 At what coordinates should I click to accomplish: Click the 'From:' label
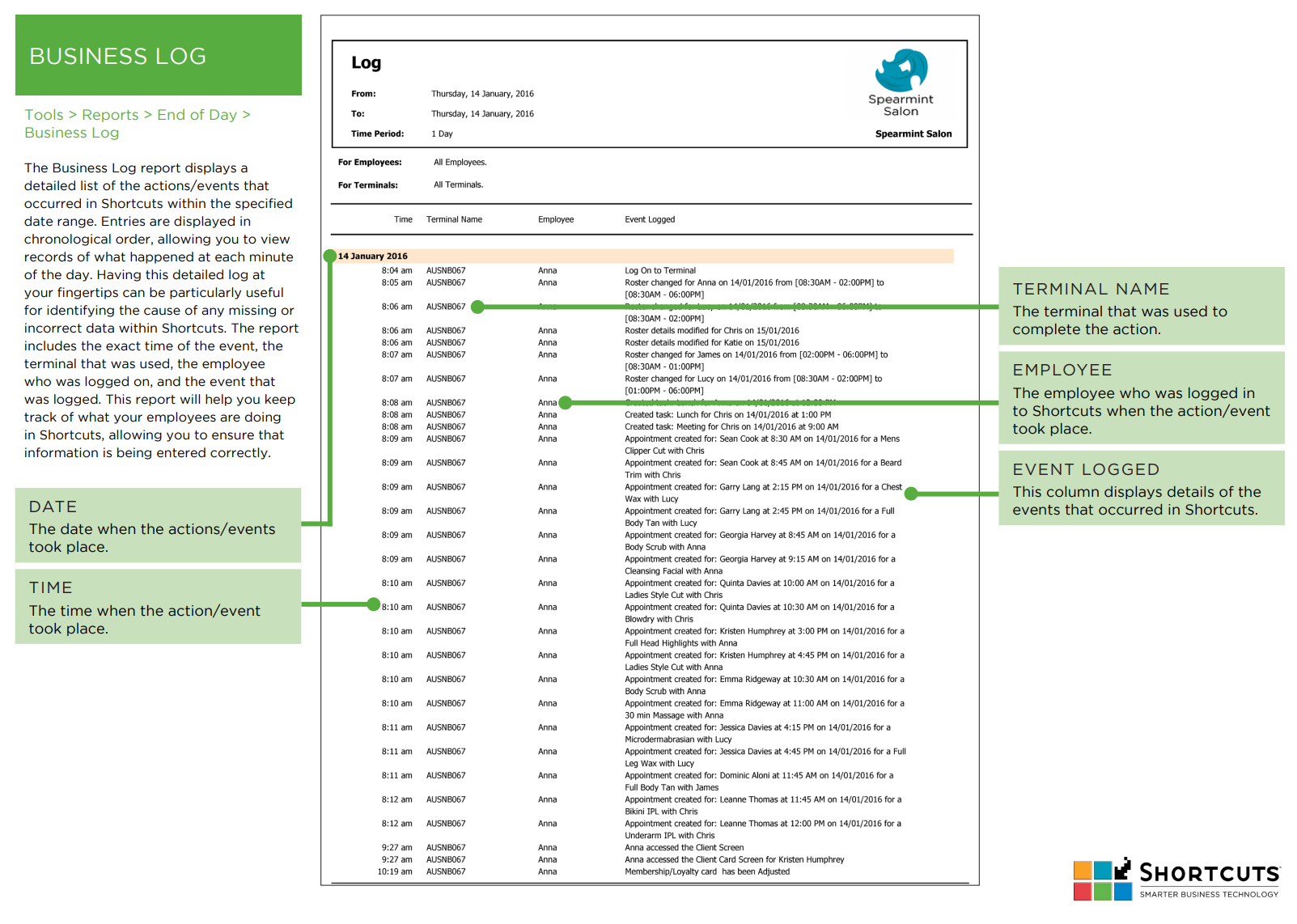coord(363,94)
